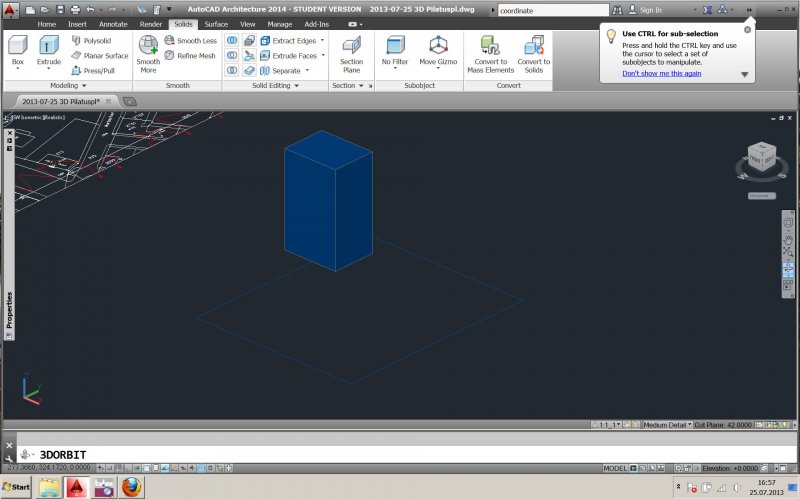Switch to the Insert ribbon tab
Image resolution: width=800 pixels, height=500 pixels.
tap(78, 24)
